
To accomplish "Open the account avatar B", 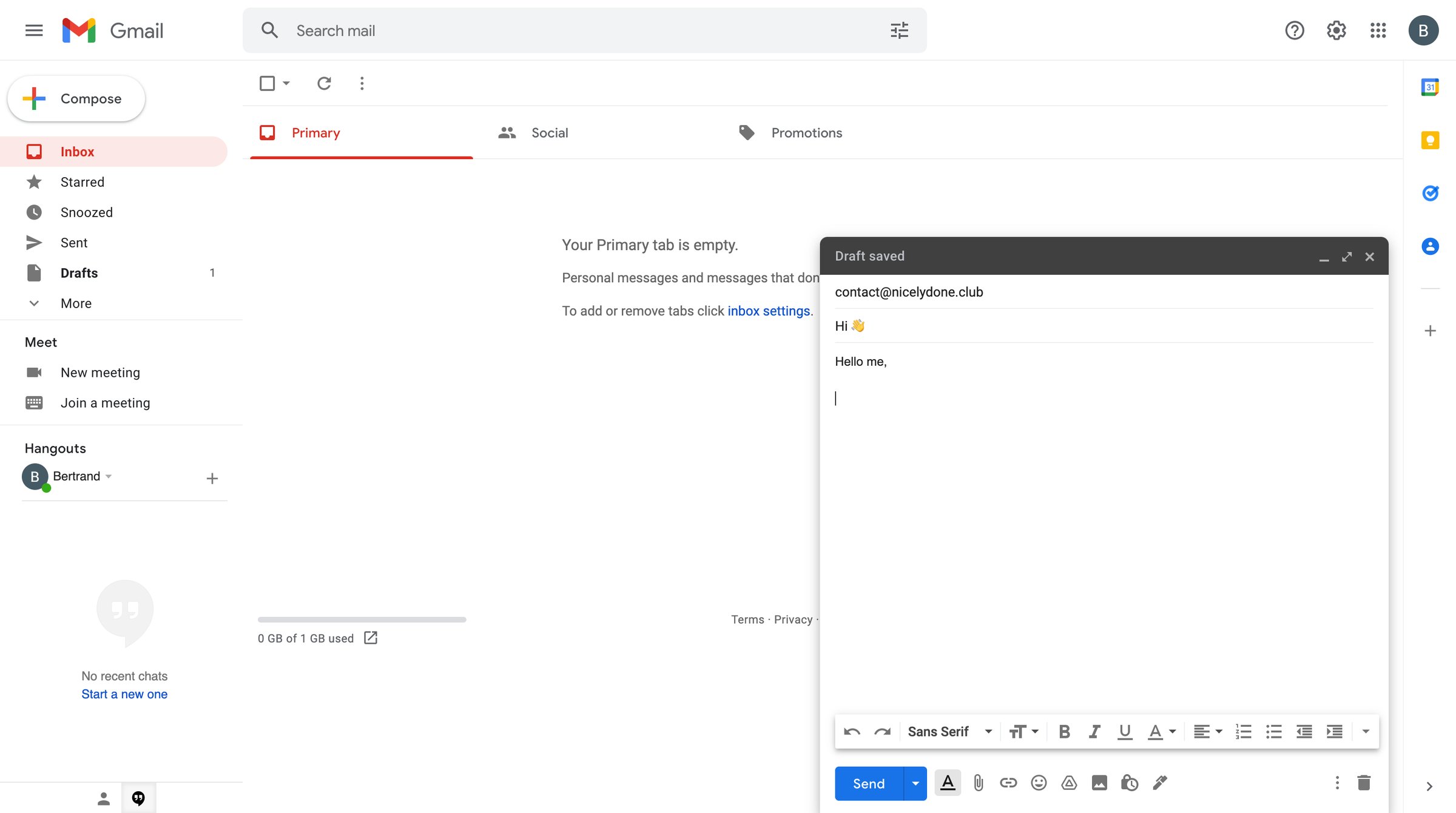I will point(1423,30).
